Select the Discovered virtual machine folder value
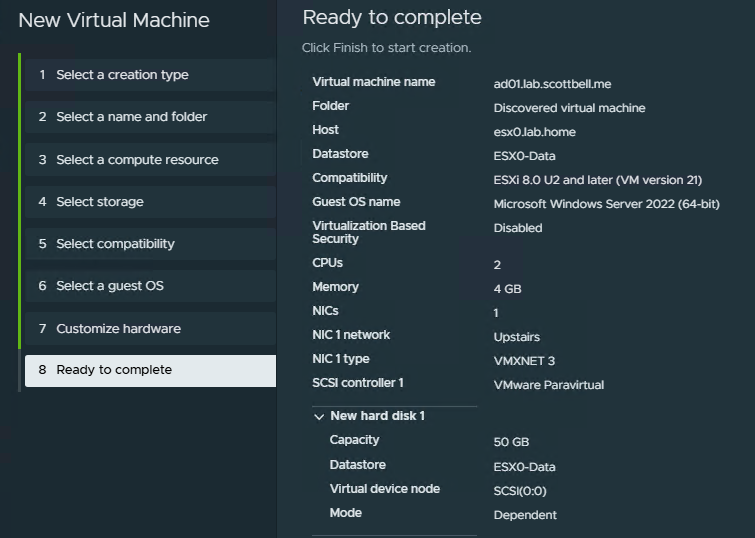 569,108
